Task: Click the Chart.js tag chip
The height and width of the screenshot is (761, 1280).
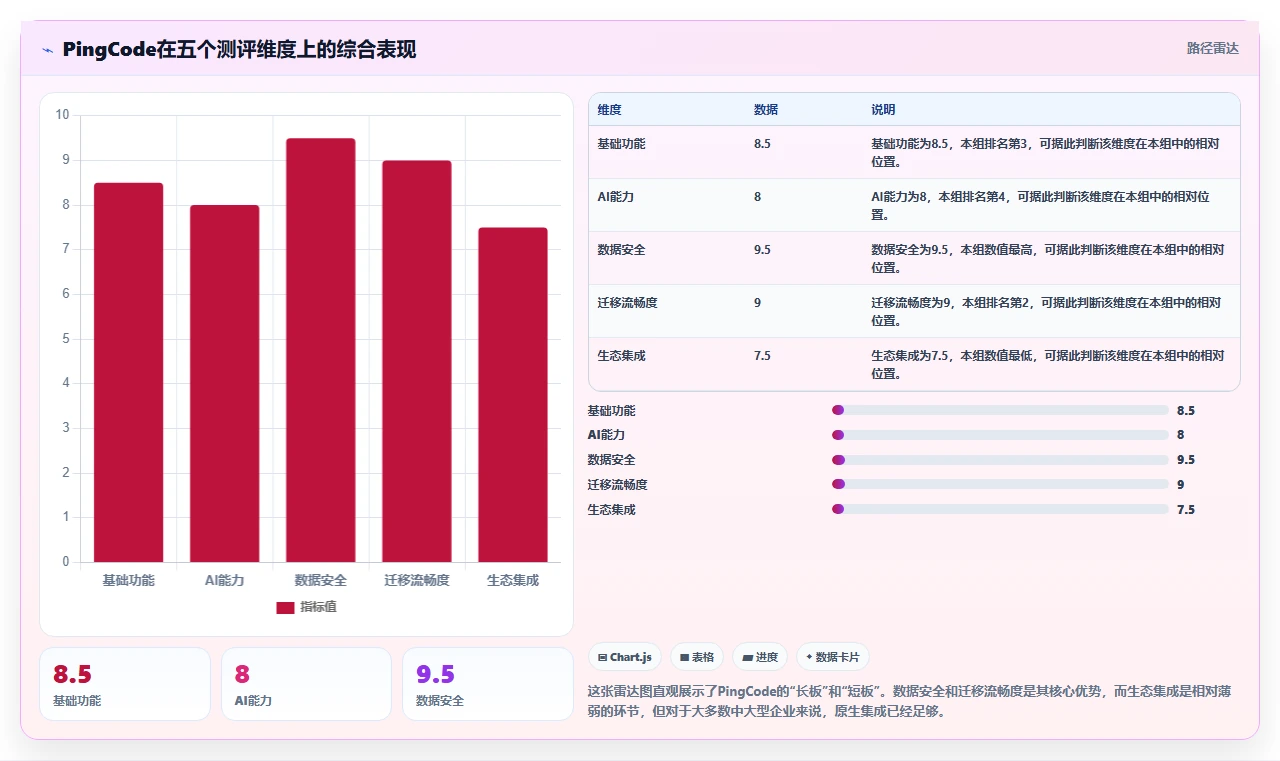Action: point(625,657)
